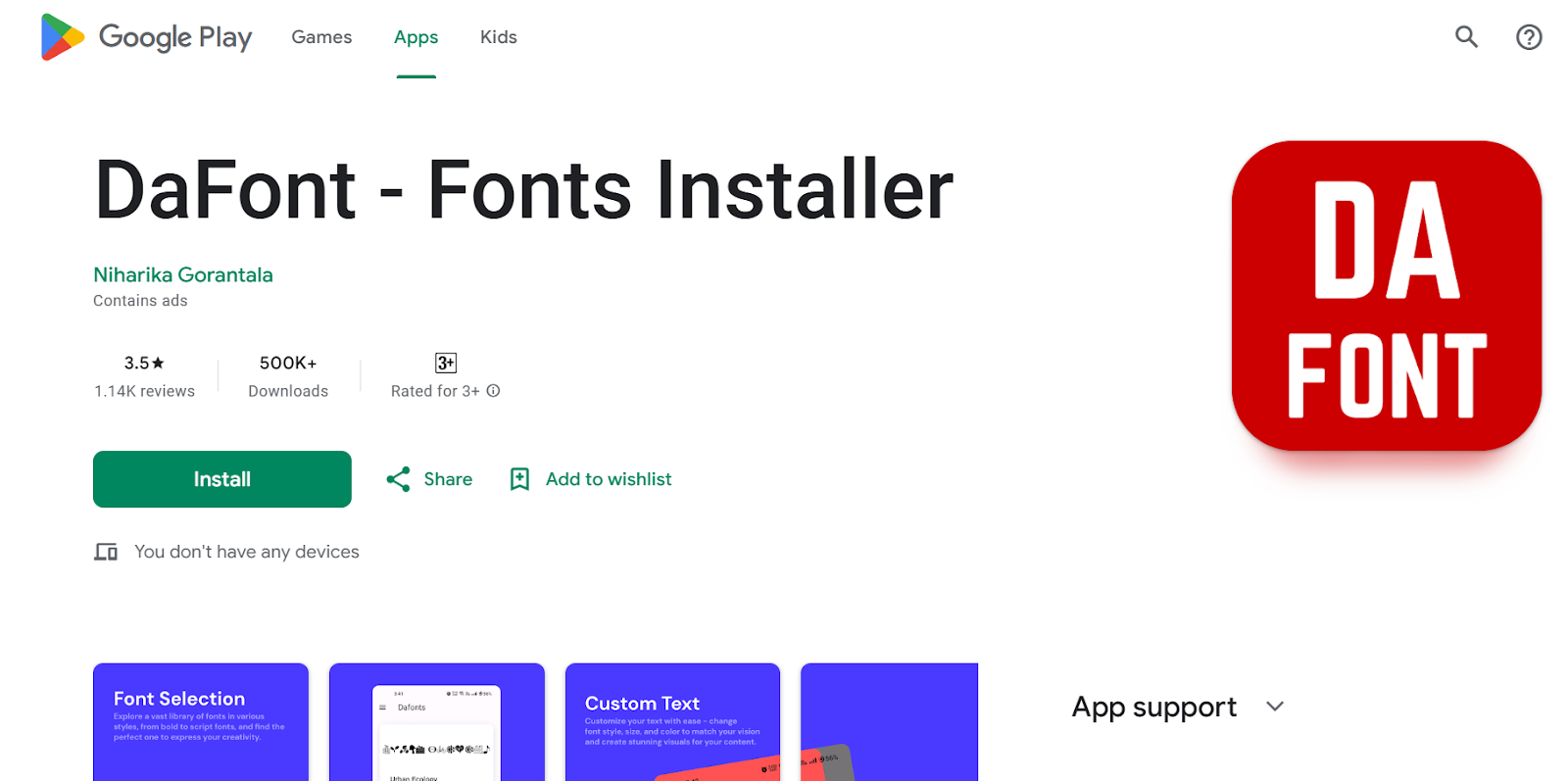Click the DaFont - Fonts Installer title
The height and width of the screenshot is (781, 1568).
click(x=524, y=189)
